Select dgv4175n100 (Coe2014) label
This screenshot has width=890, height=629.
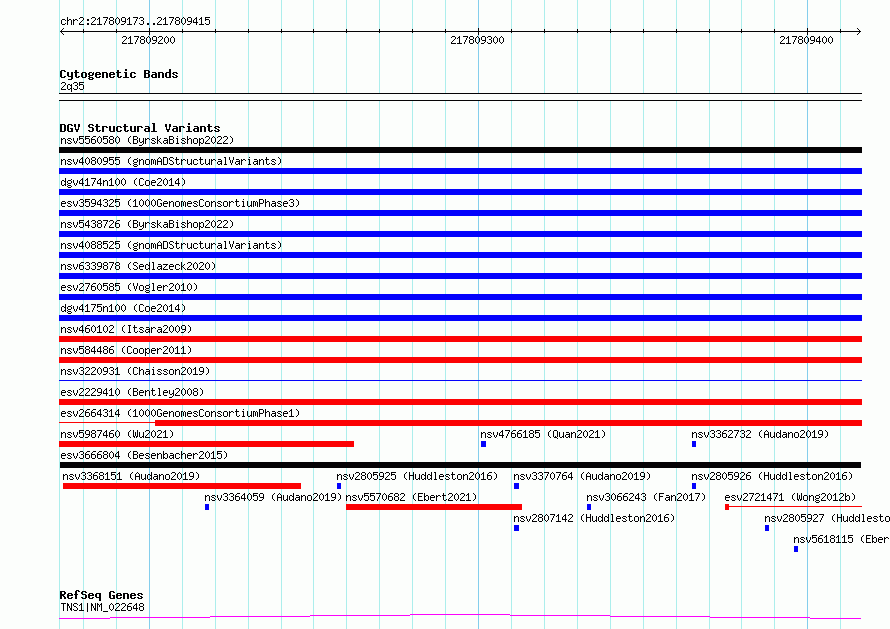click(123, 308)
